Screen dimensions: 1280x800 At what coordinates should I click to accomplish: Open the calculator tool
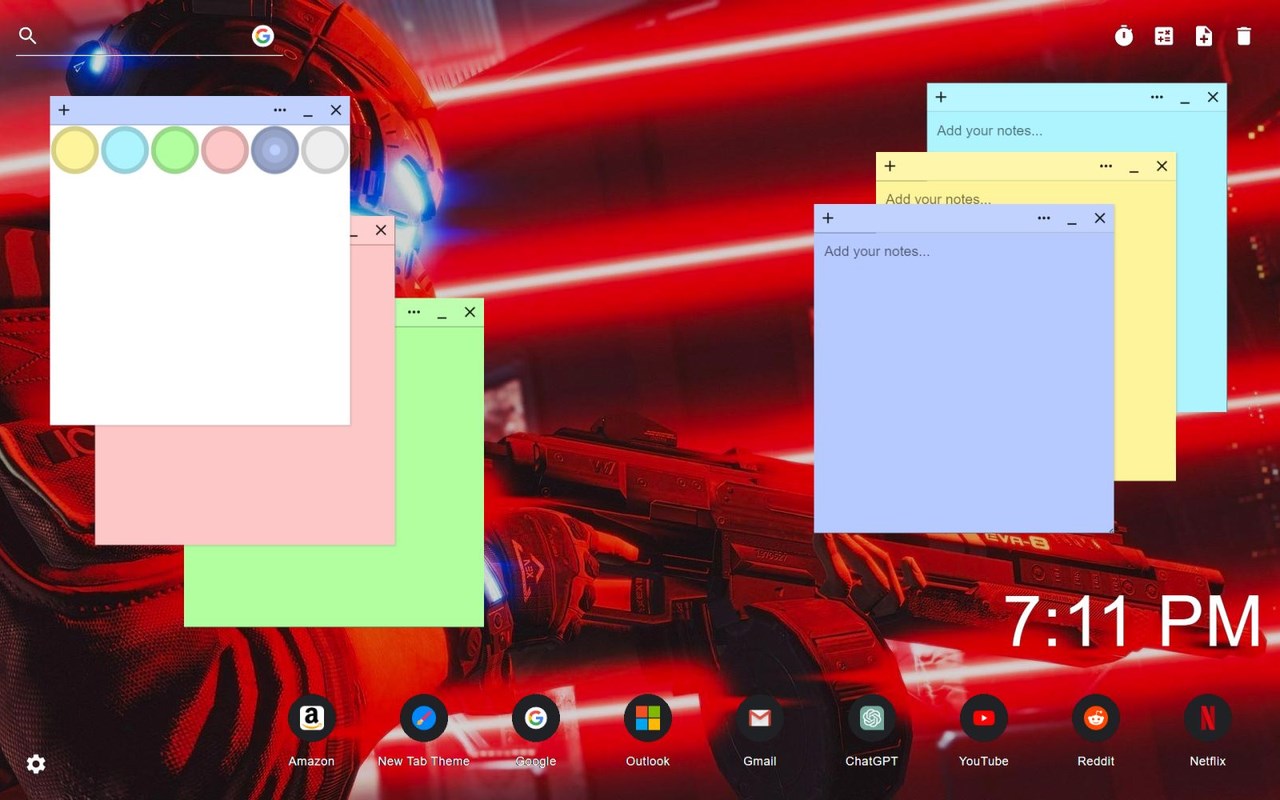pyautogui.click(x=1164, y=36)
